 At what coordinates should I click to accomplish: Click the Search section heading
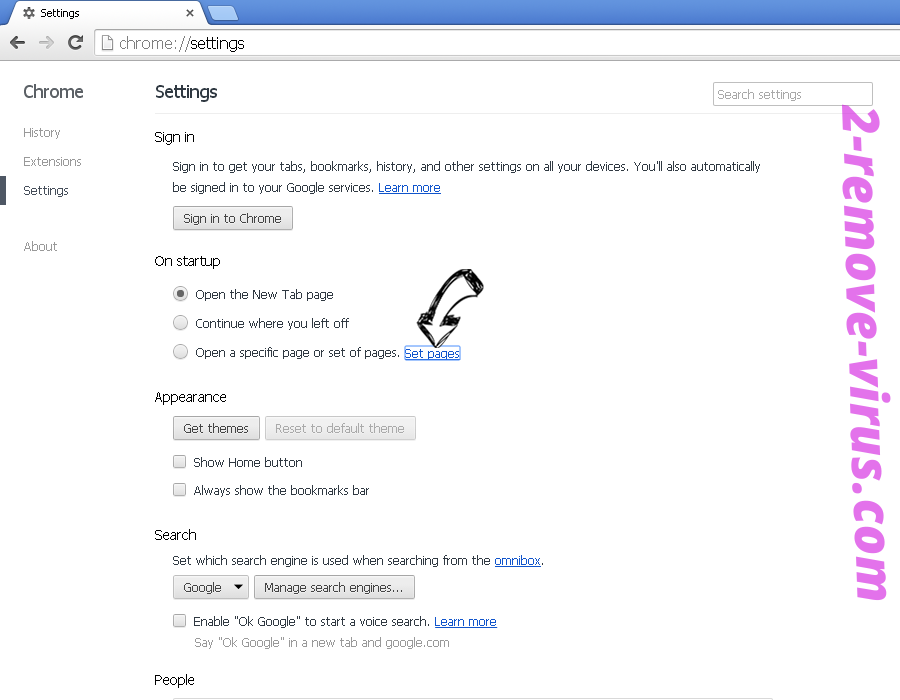point(175,535)
